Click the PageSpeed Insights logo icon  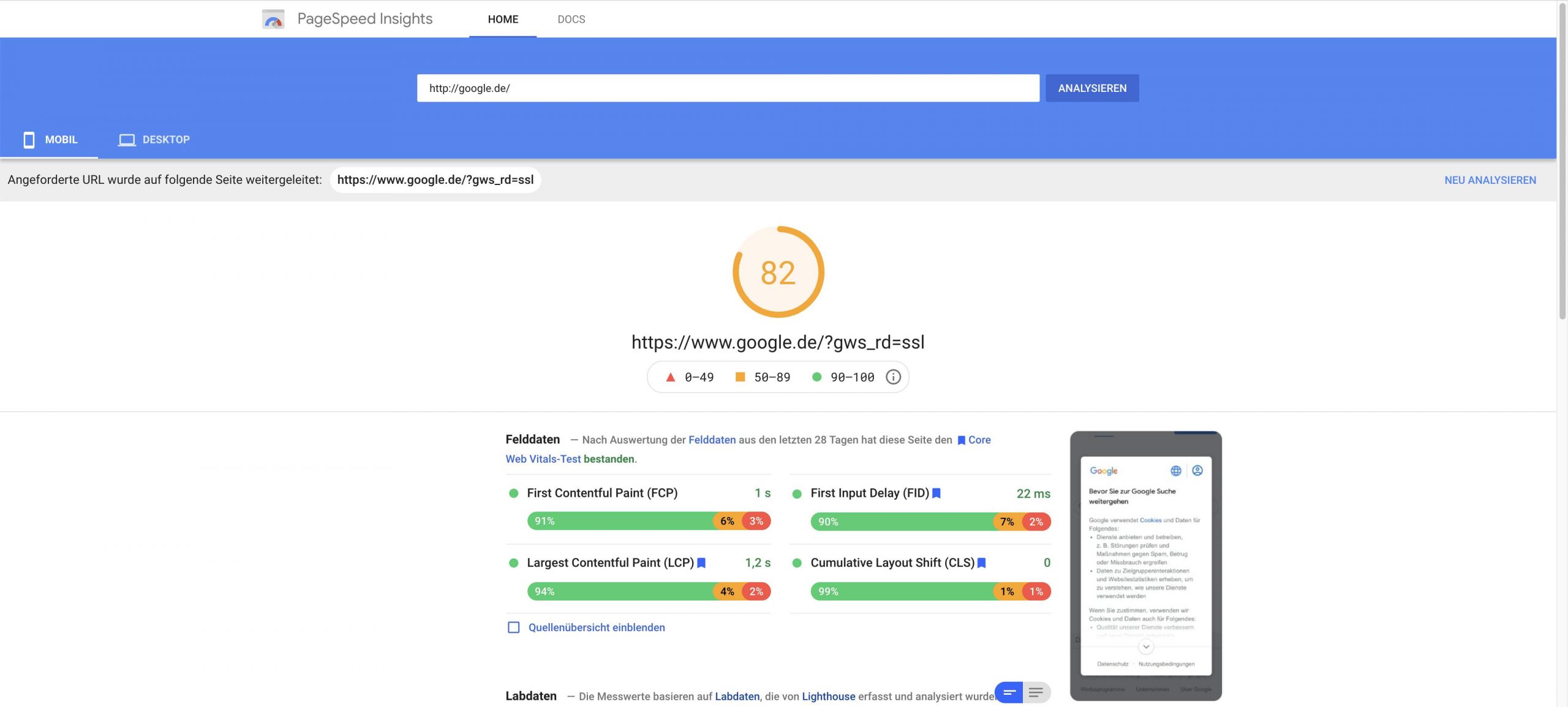(x=273, y=19)
